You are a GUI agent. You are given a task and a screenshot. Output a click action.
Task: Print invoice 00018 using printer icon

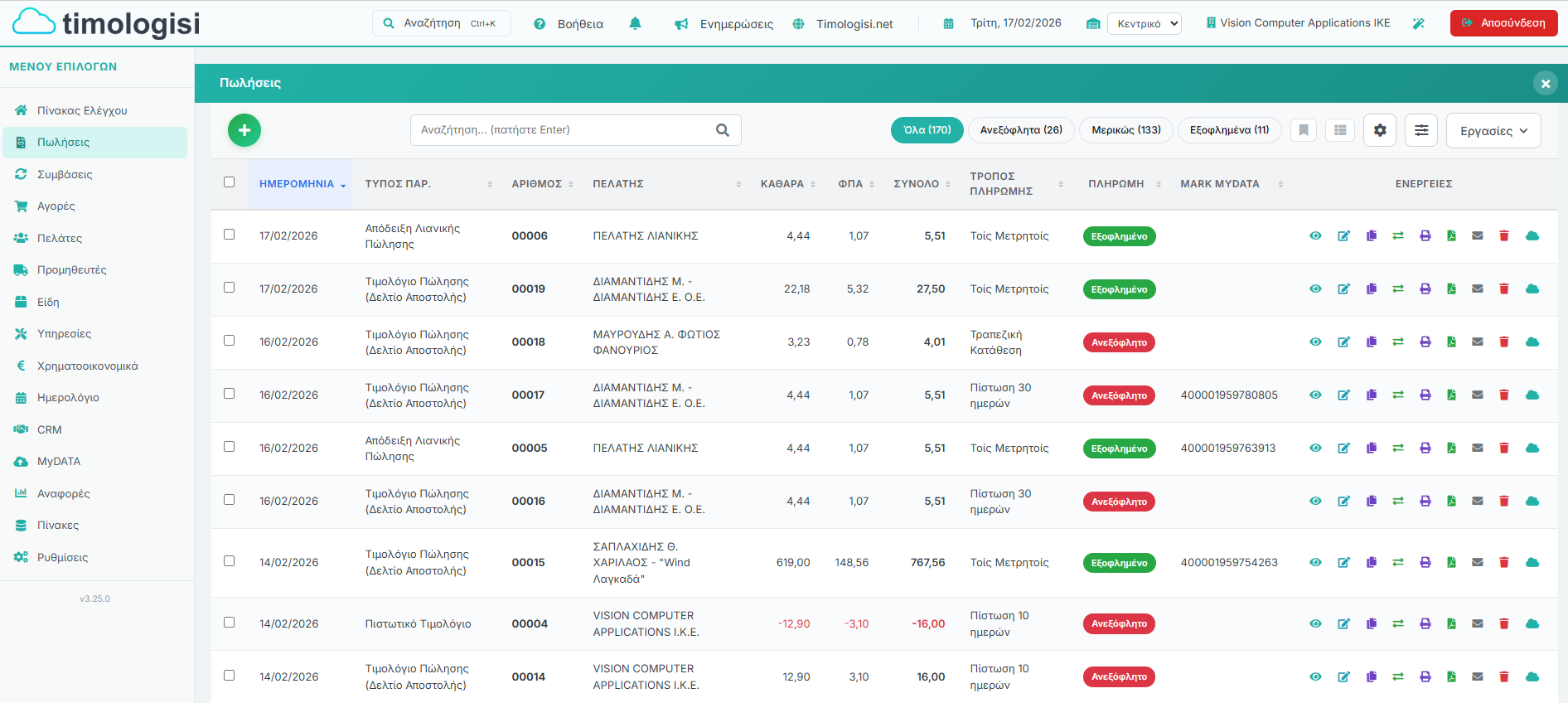[x=1425, y=342]
